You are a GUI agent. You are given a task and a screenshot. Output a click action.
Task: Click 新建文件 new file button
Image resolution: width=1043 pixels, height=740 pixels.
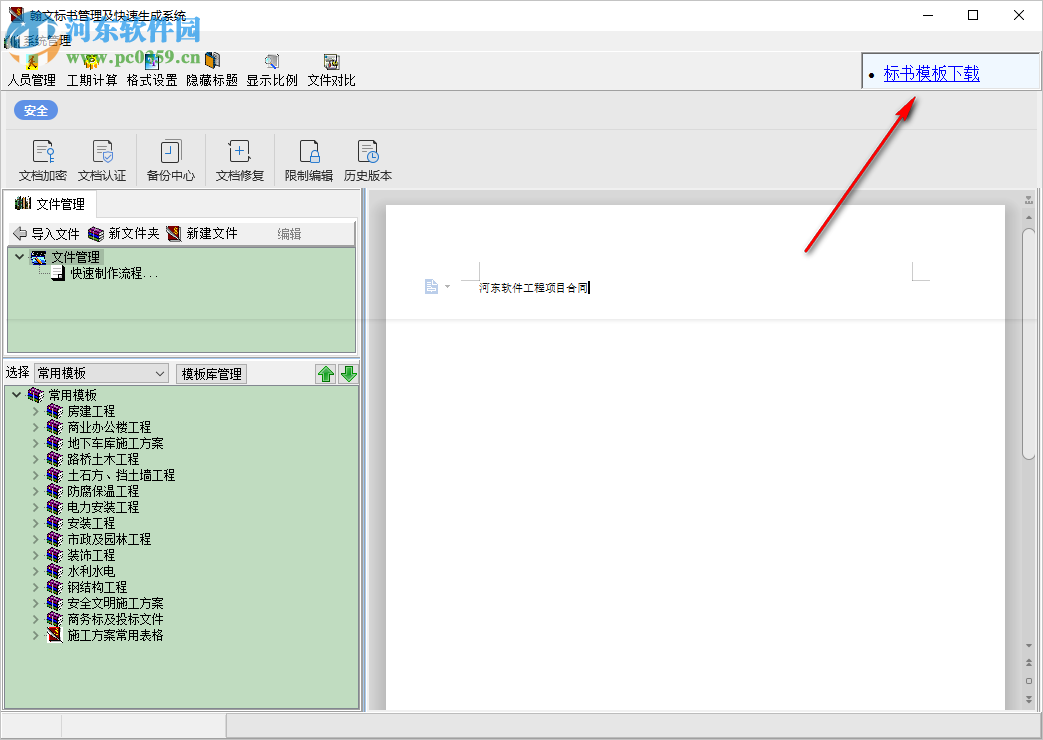[202, 234]
